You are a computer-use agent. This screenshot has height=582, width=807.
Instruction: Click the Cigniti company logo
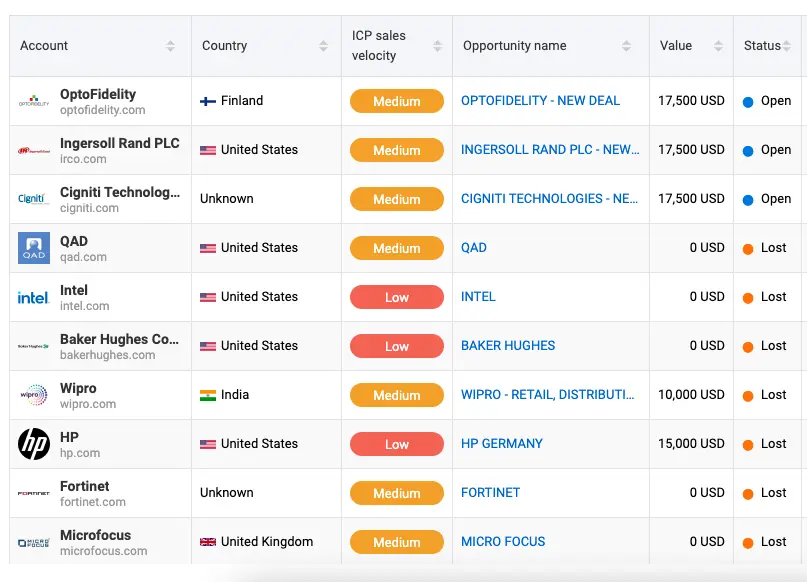(34, 199)
